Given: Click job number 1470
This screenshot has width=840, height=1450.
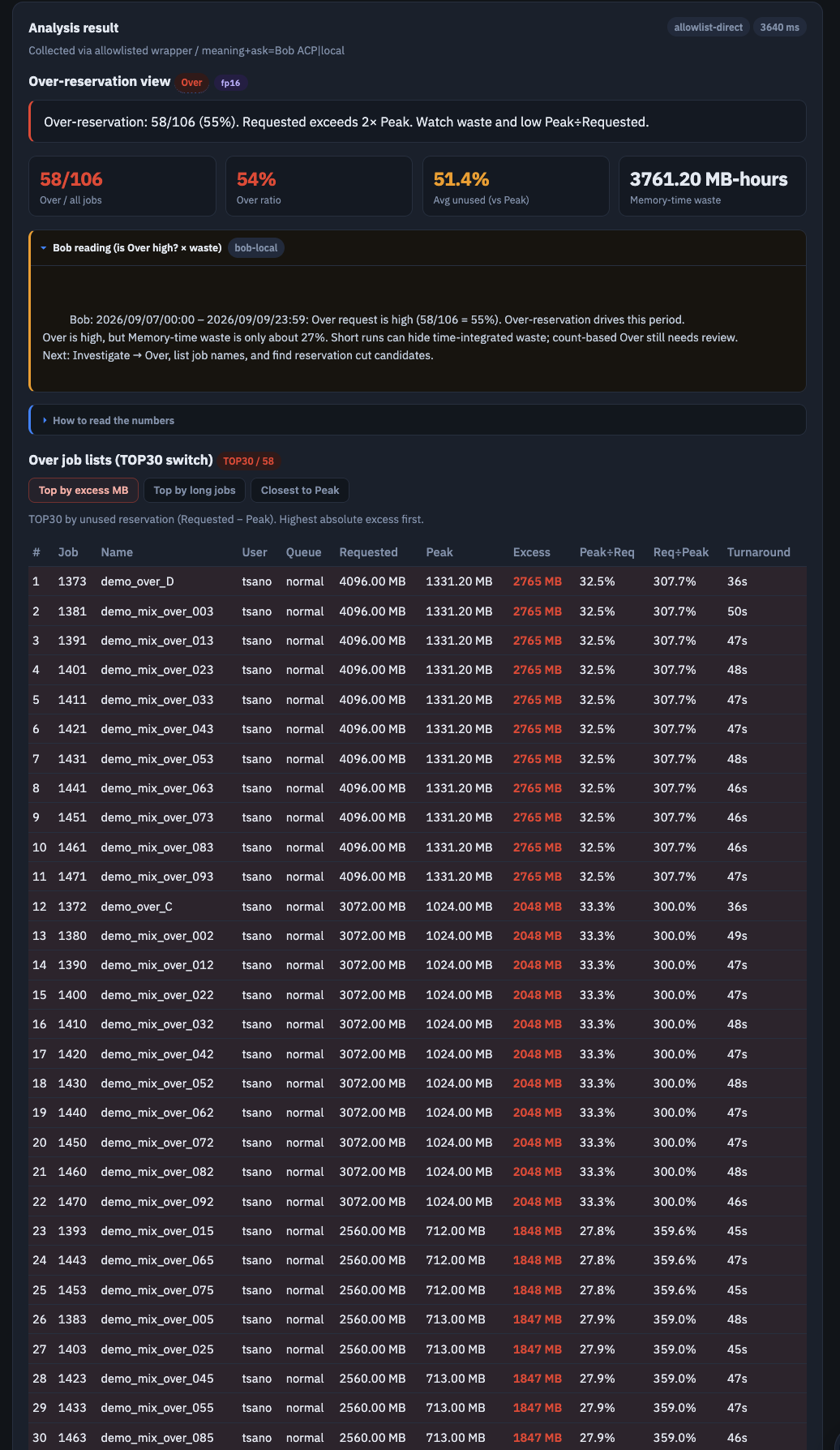Looking at the screenshot, I should click(72, 1202).
